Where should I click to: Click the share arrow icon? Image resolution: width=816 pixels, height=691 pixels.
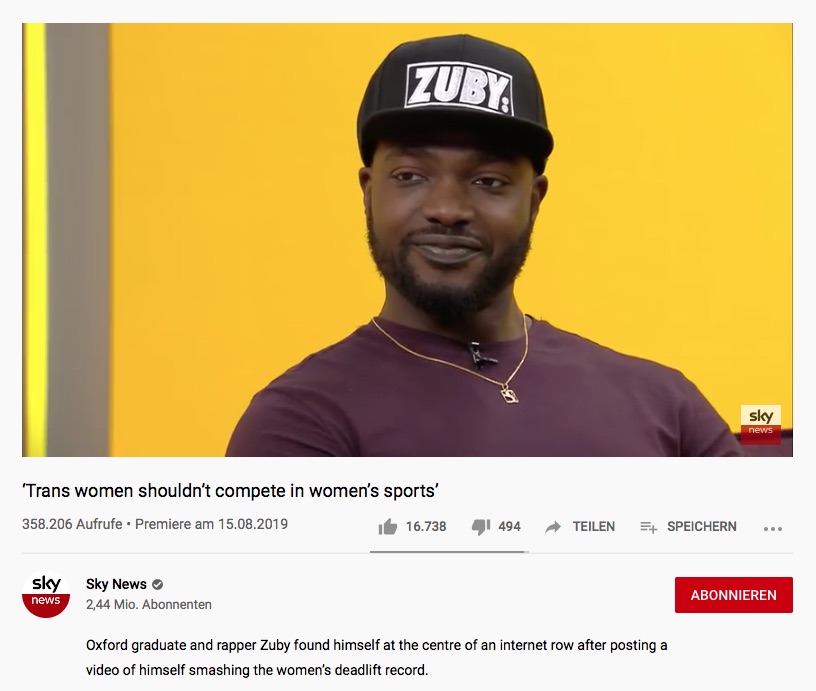[553, 527]
